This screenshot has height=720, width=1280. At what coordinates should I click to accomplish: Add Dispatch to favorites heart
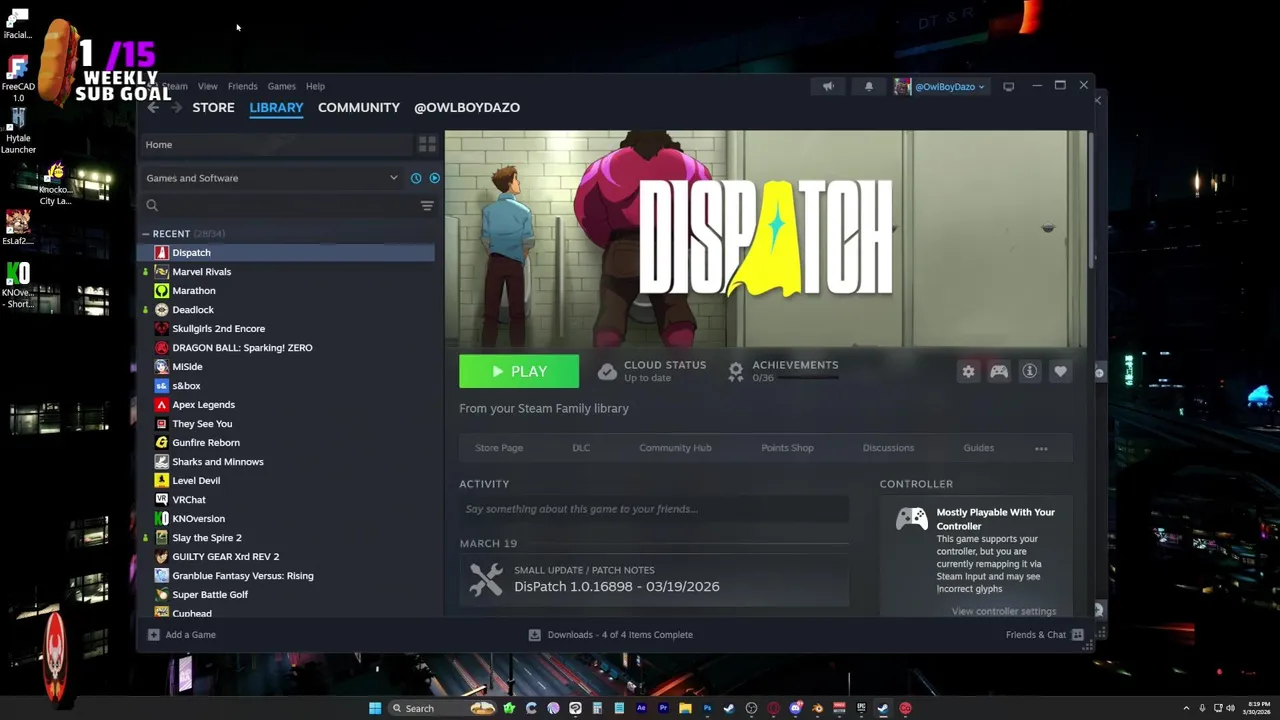(x=1060, y=371)
